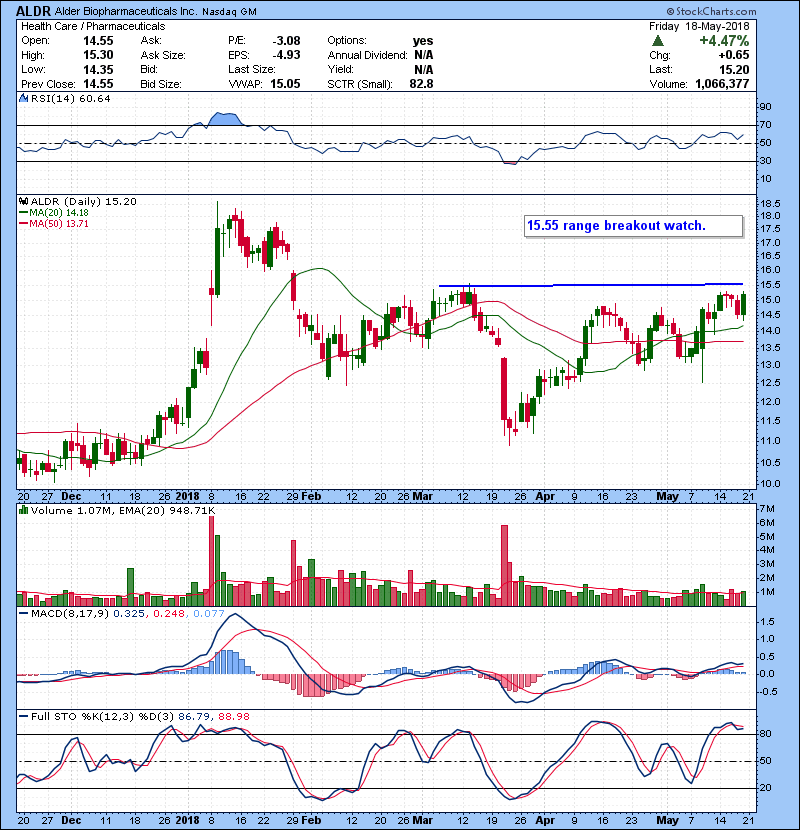Click the High value 15.30
The width and height of the screenshot is (800, 830).
coord(98,55)
